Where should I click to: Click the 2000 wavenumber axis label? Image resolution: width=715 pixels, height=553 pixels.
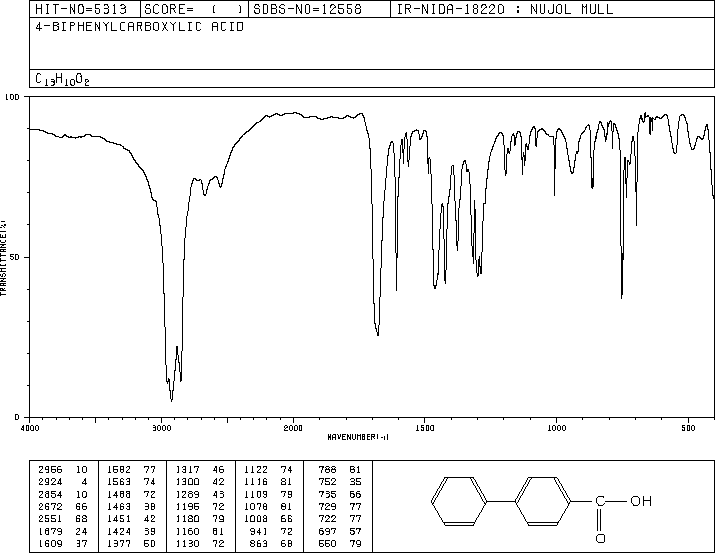(293, 428)
